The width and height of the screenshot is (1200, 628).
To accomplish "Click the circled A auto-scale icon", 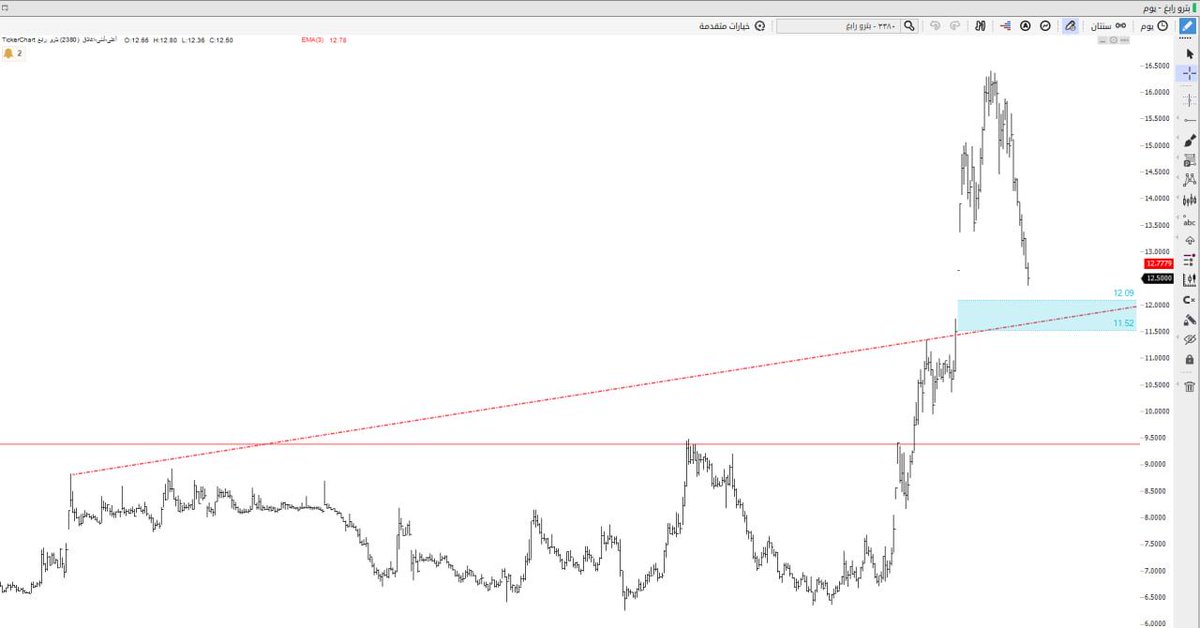I will pos(1025,26).
